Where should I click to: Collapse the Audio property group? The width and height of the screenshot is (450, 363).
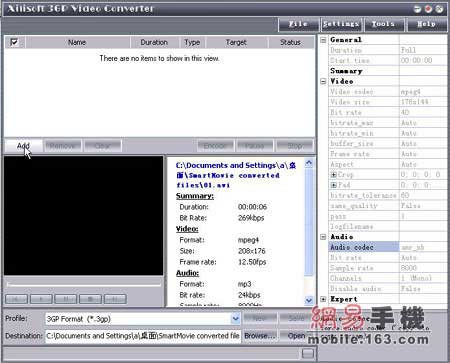pyautogui.click(x=323, y=237)
